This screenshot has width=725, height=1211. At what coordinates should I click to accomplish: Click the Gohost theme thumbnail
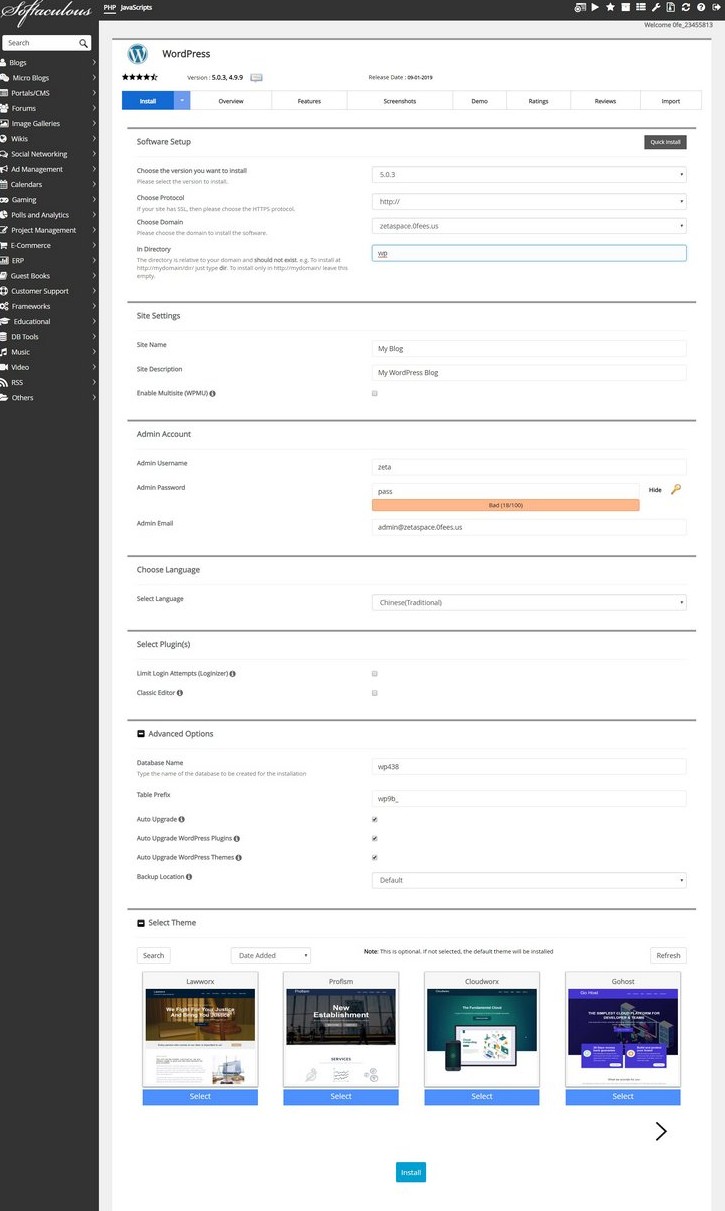[x=623, y=1037]
